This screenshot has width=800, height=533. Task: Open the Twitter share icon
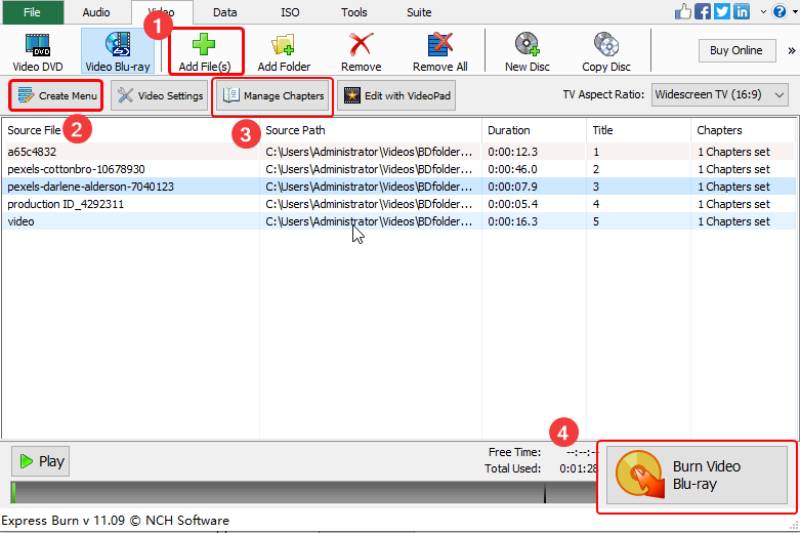(x=722, y=11)
